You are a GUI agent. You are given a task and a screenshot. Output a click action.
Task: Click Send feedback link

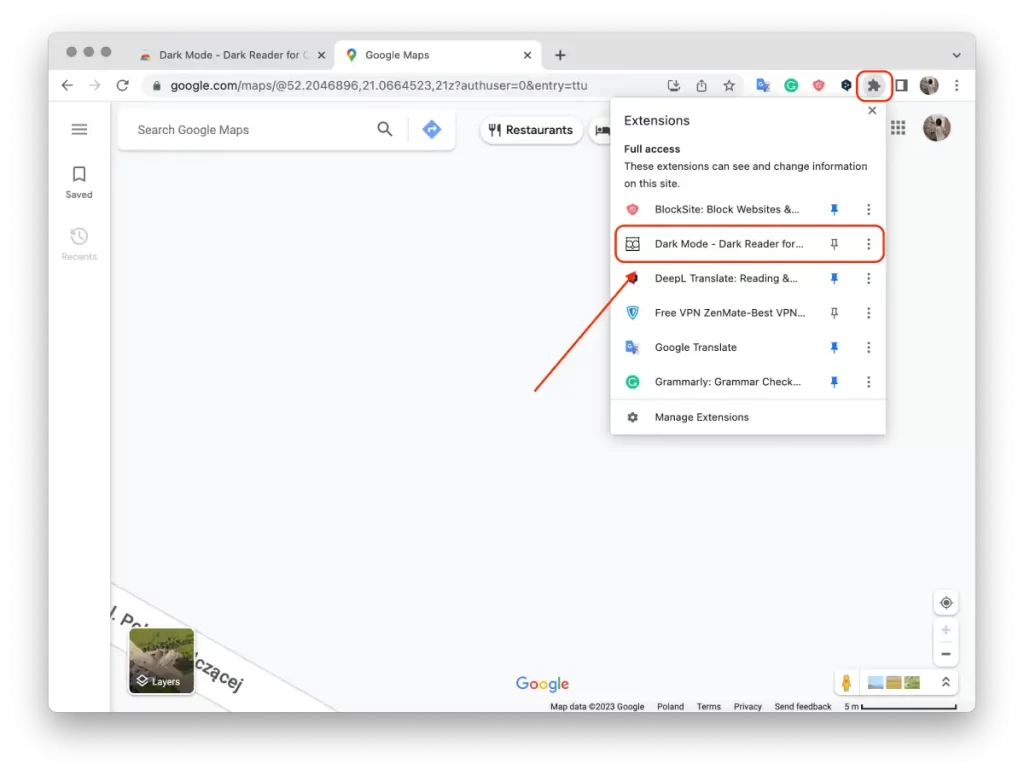click(803, 707)
